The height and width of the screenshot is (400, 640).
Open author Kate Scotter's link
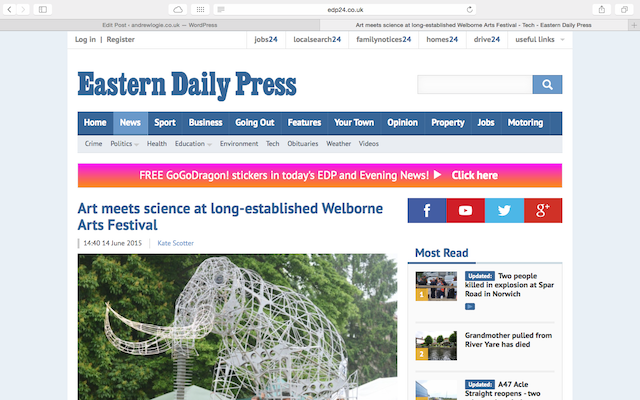coord(176,243)
